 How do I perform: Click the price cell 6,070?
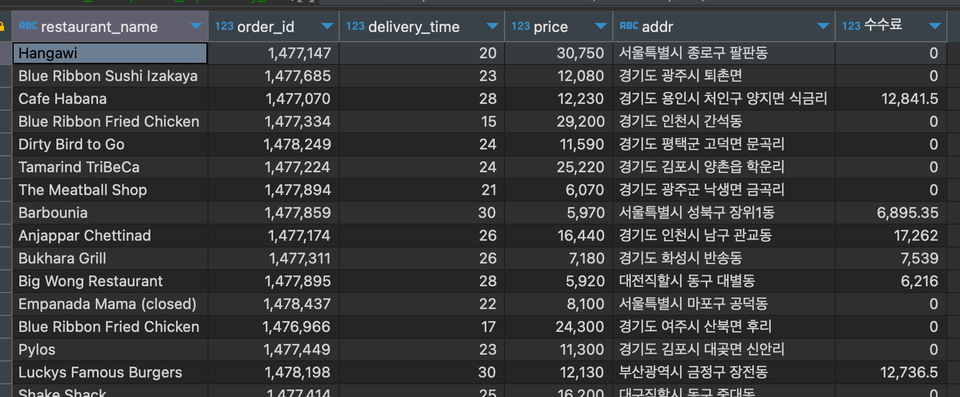[x=559, y=190]
